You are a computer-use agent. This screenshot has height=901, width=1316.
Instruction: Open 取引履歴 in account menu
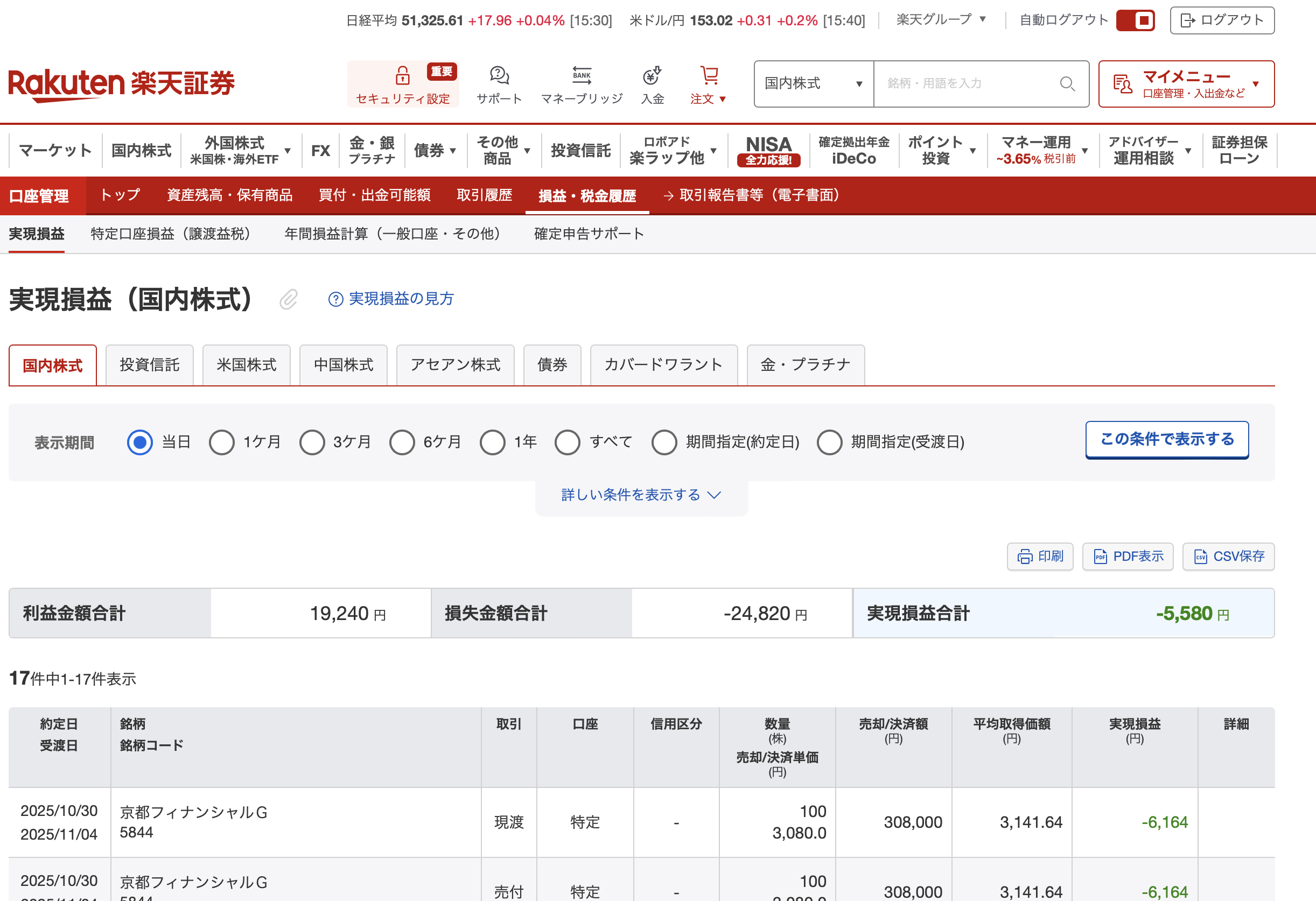pyautogui.click(x=484, y=195)
